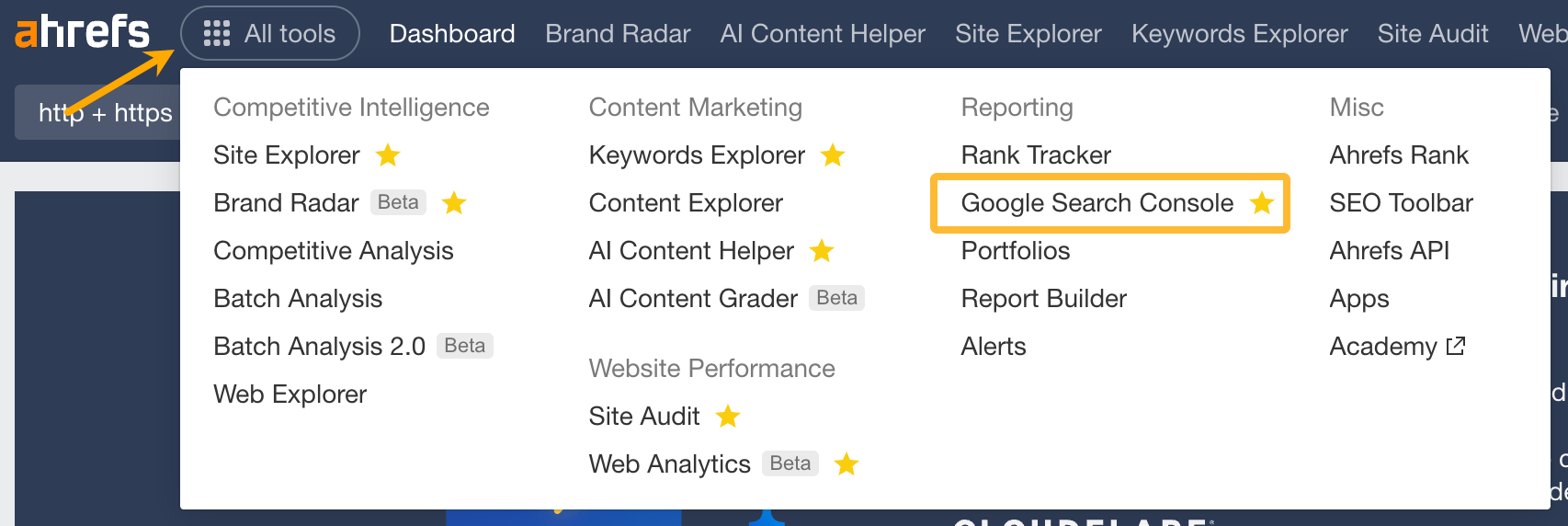This screenshot has width=1568, height=526.
Task: Click the star beside AI Content Helper
Action: [822, 251]
